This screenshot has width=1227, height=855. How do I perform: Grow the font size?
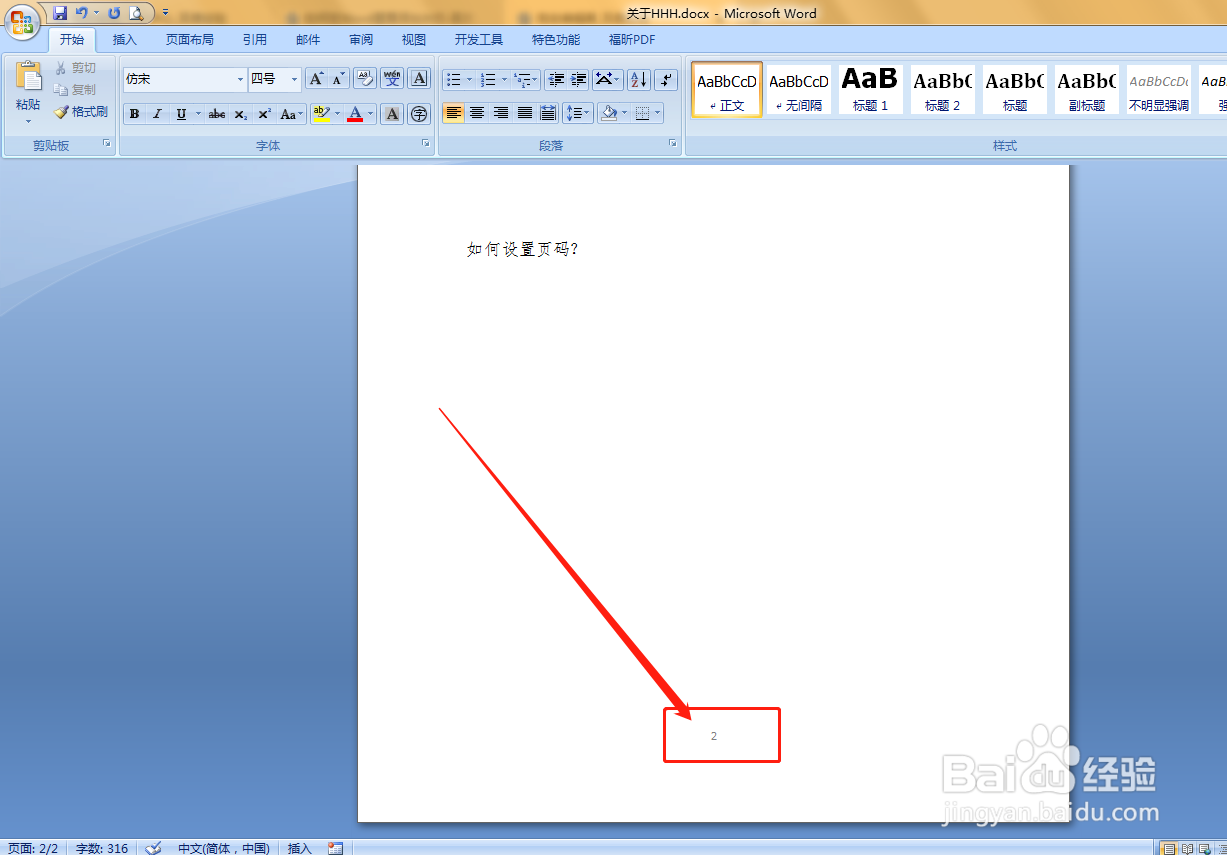pos(316,79)
